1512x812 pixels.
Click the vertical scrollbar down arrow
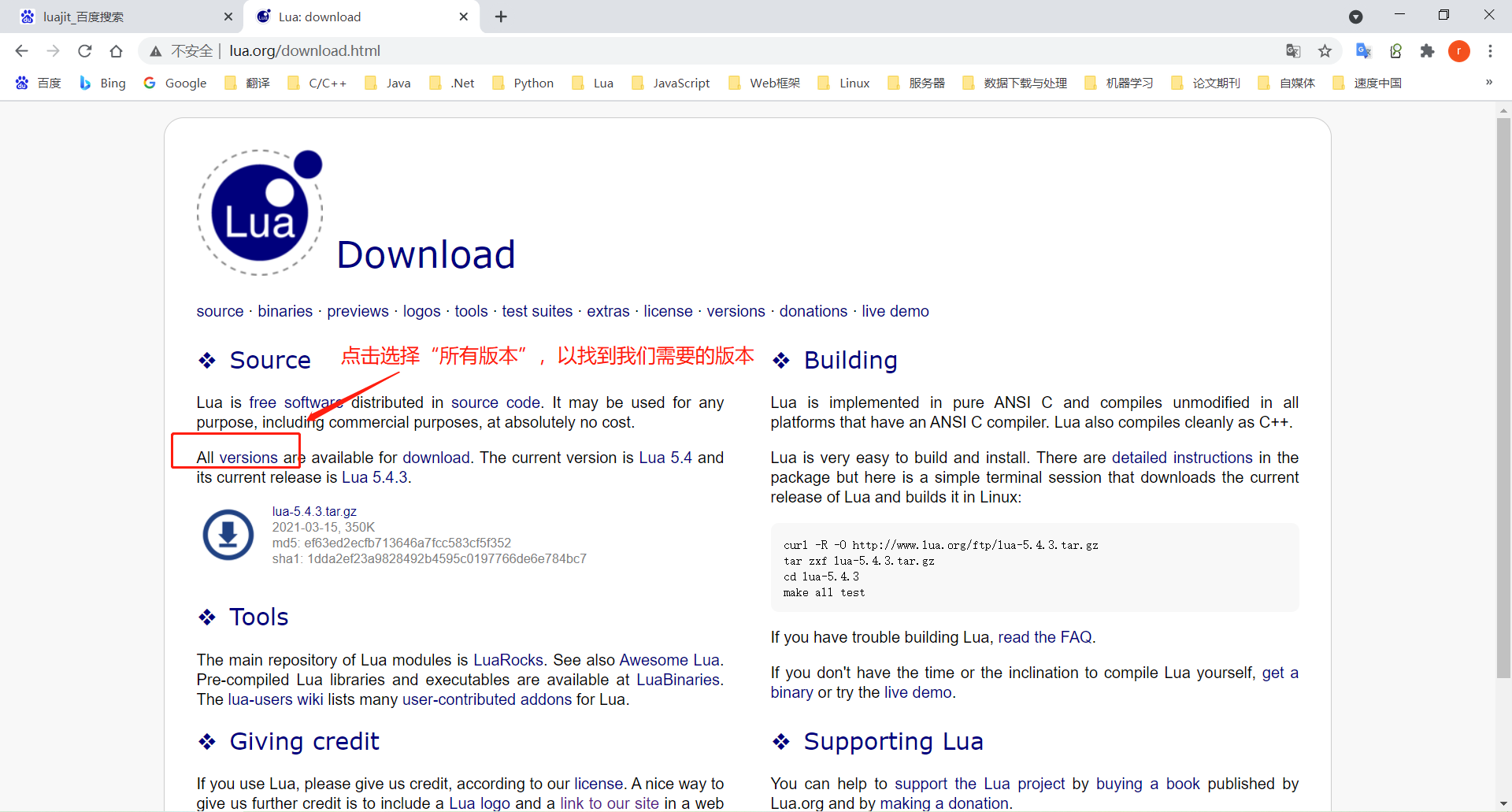1503,803
